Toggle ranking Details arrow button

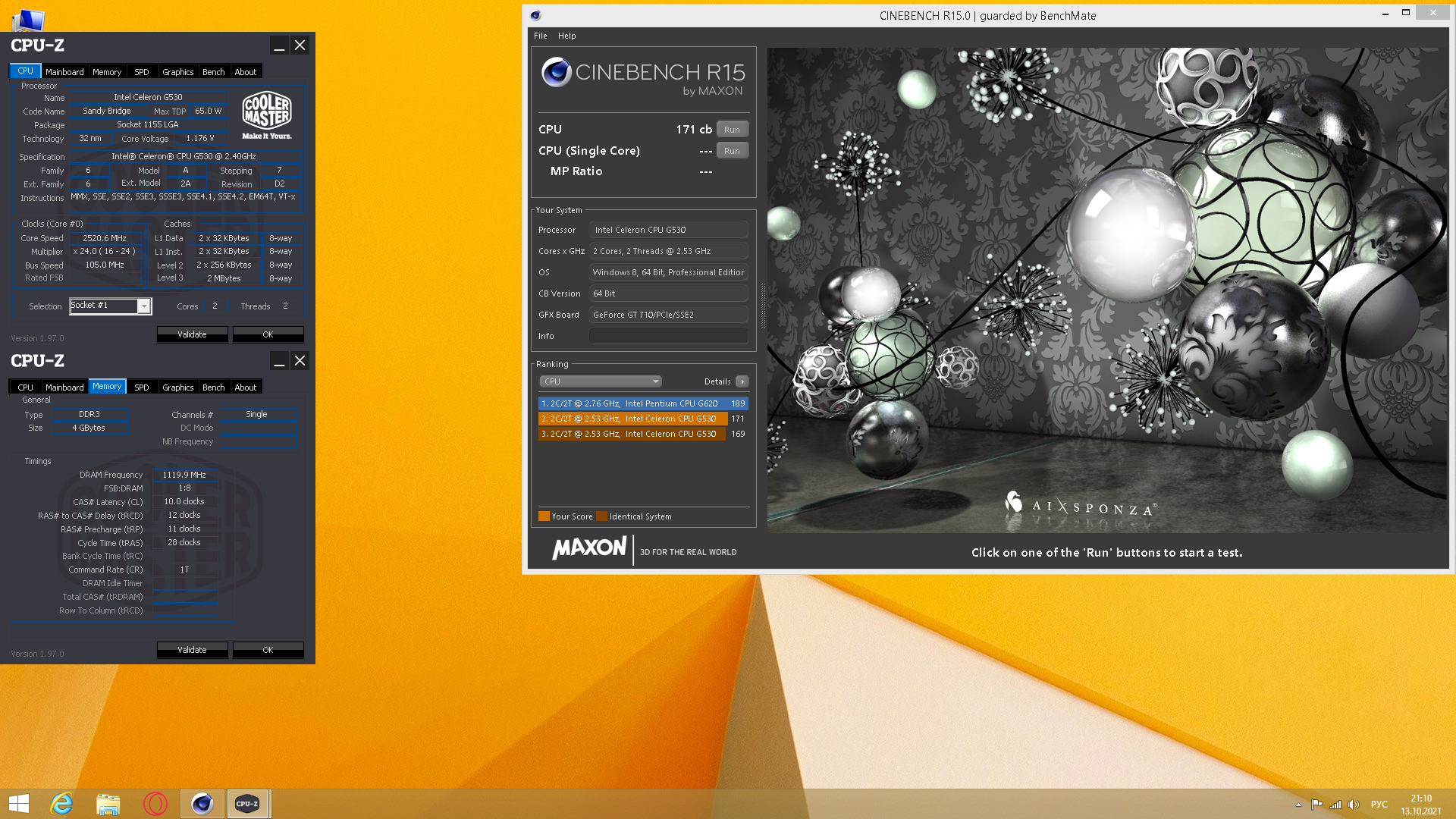(x=742, y=381)
